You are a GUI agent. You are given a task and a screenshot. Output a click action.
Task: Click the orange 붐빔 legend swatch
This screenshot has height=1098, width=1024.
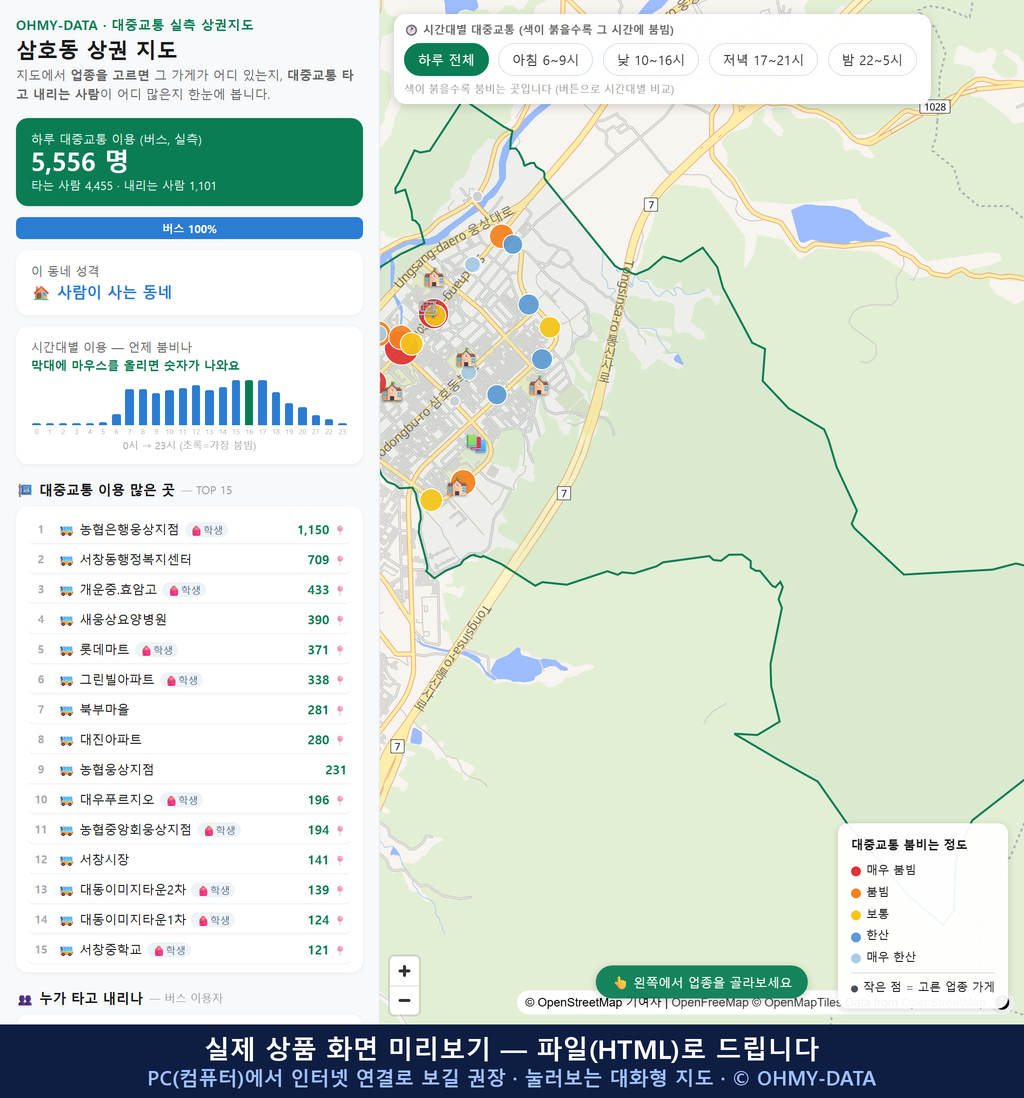pos(855,893)
